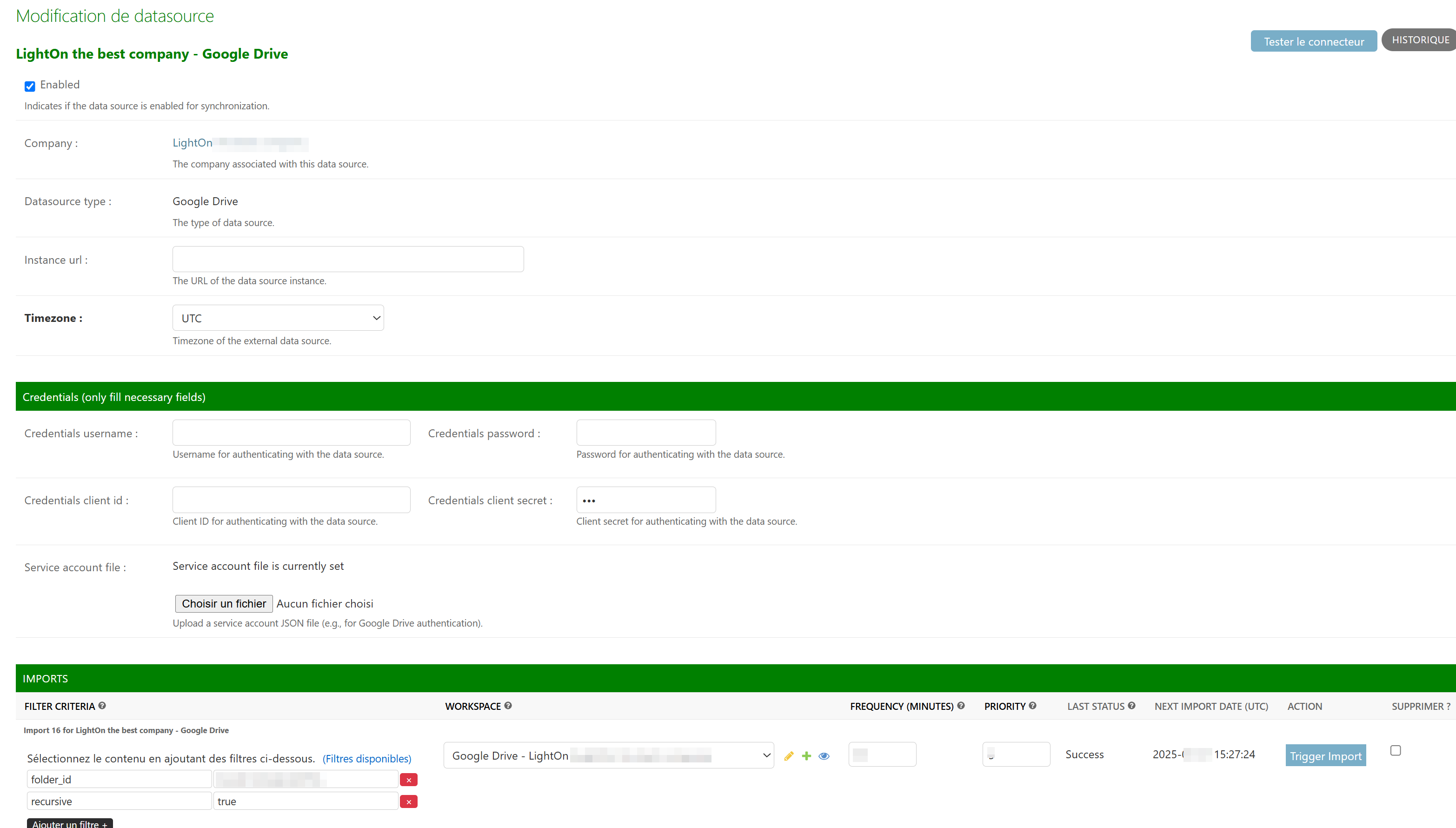The image size is (1456, 828).
Task: Click the recursive filter name field
Action: pos(120,801)
